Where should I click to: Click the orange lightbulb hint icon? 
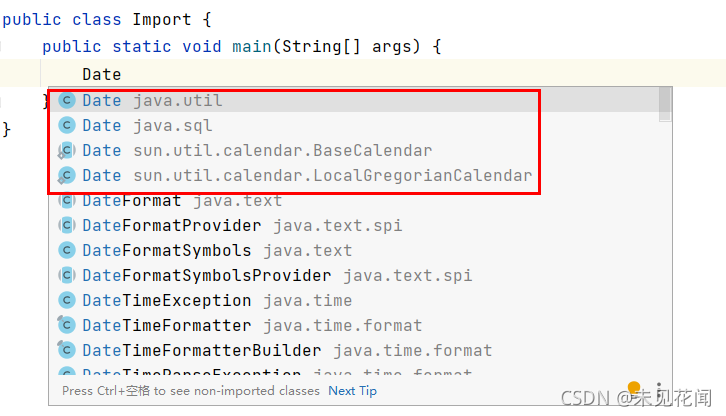click(634, 388)
